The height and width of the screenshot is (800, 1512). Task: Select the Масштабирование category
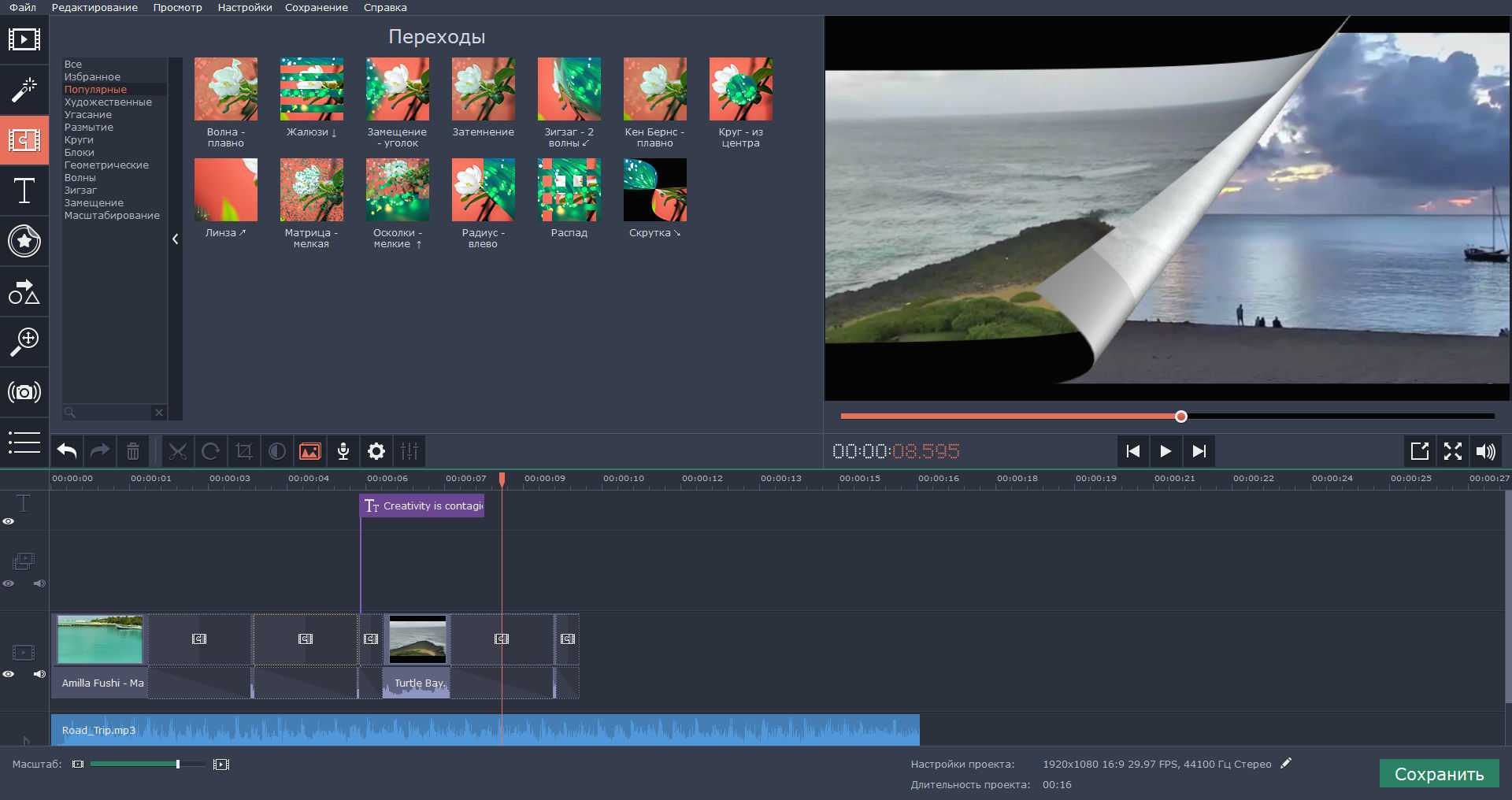click(112, 216)
